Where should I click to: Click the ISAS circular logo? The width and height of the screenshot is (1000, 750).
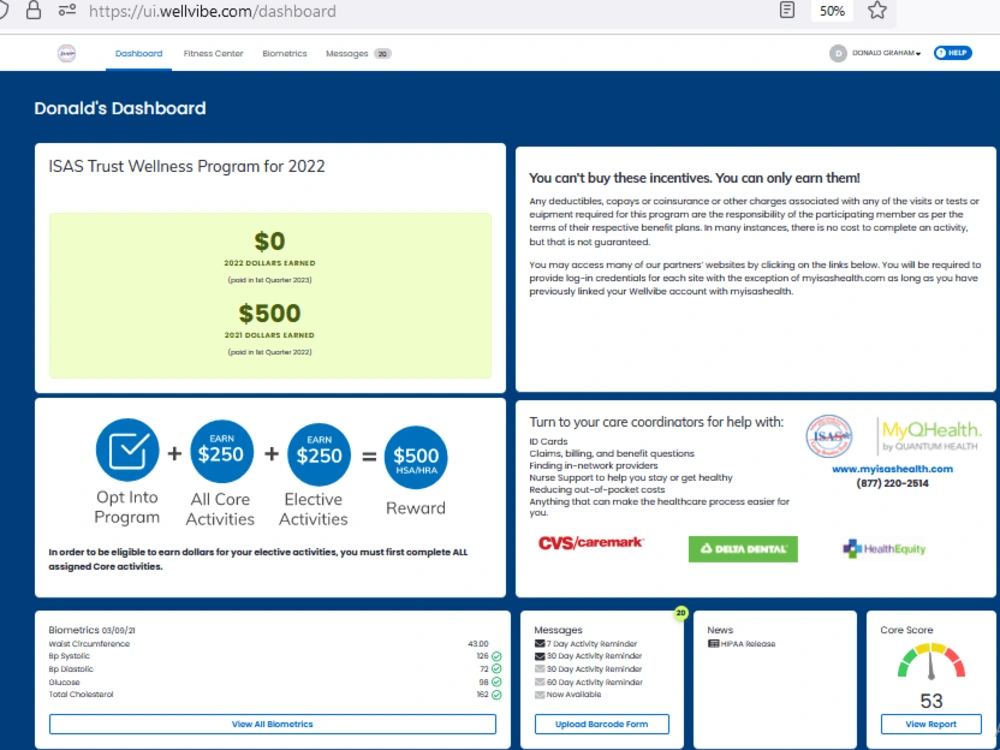[829, 436]
